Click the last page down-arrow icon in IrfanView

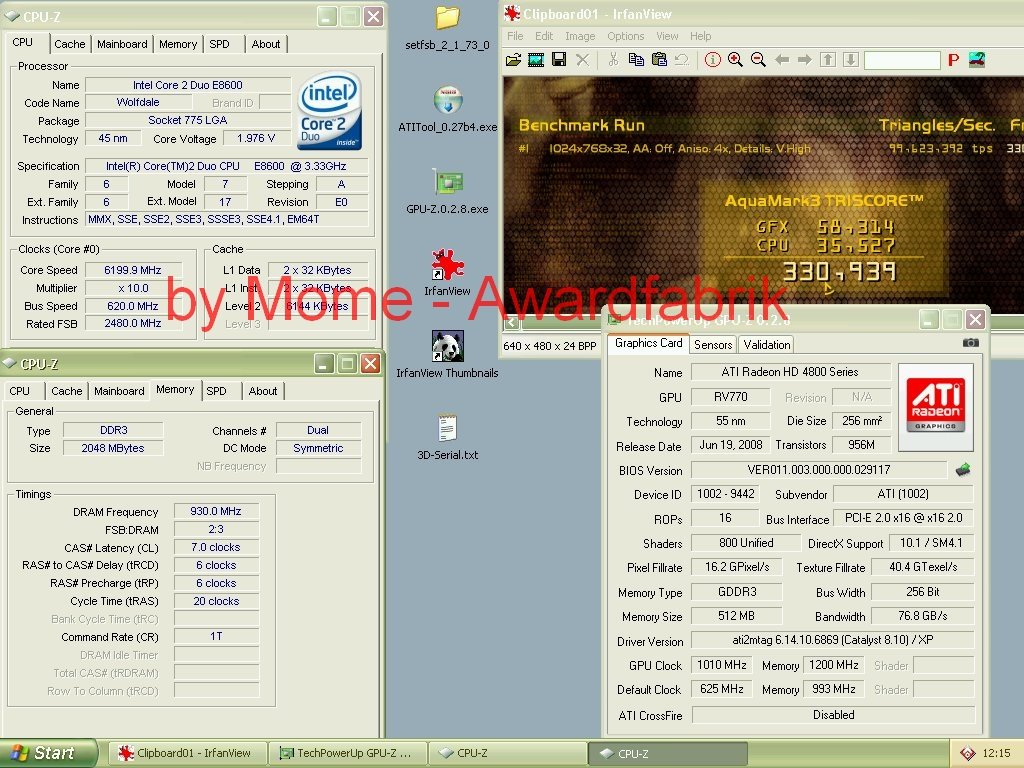850,60
